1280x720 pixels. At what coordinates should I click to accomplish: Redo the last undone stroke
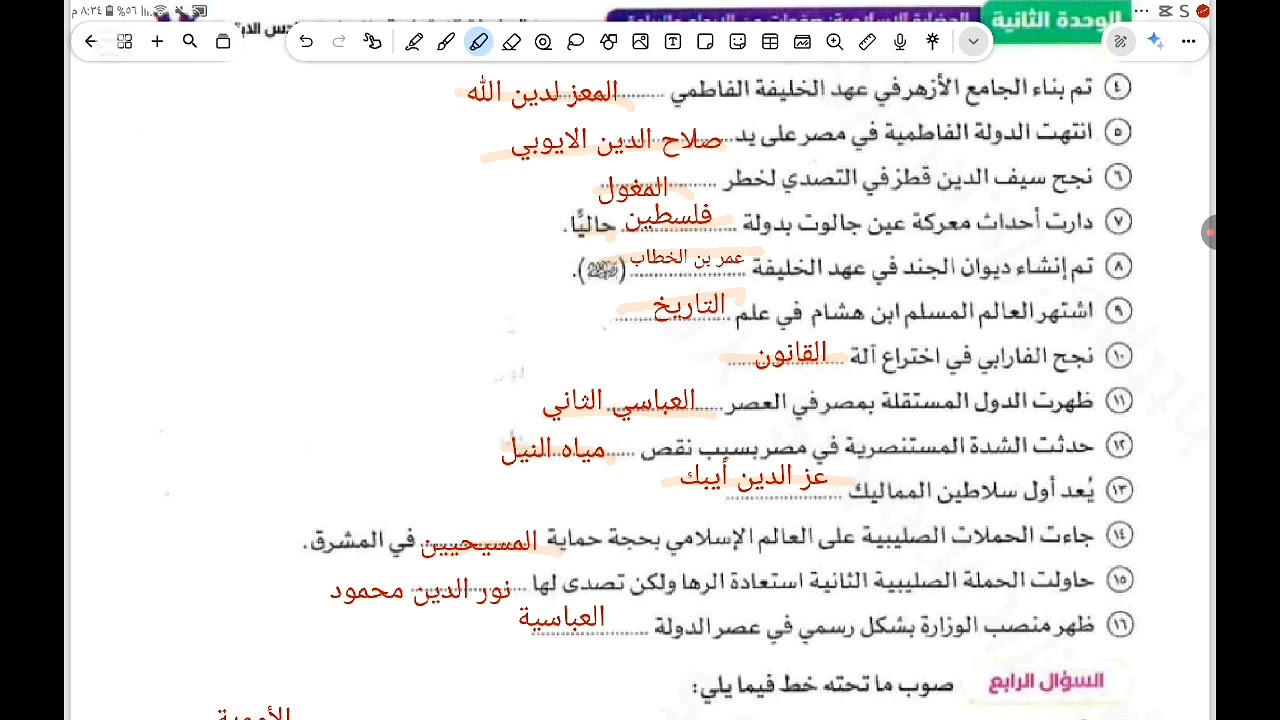coord(339,42)
